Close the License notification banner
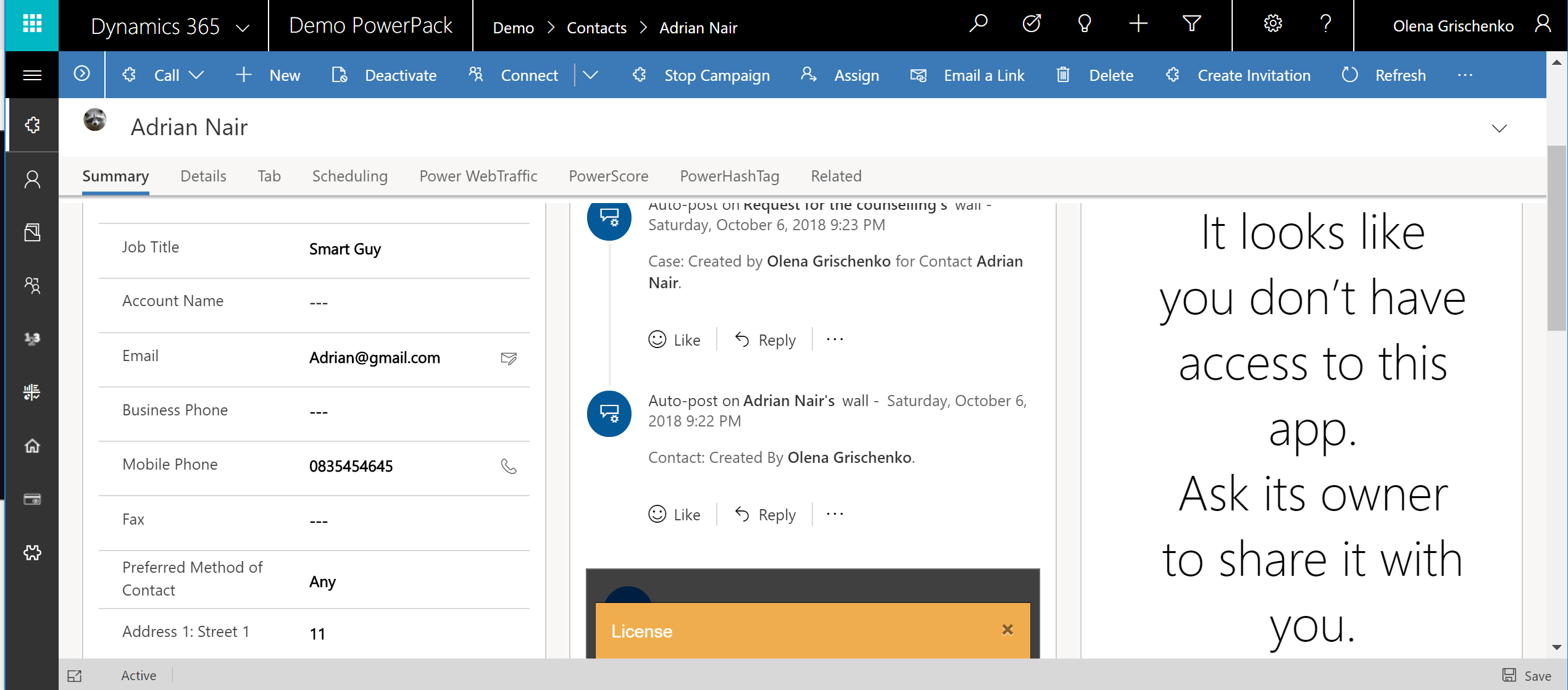1568x690 pixels. [x=1007, y=630]
